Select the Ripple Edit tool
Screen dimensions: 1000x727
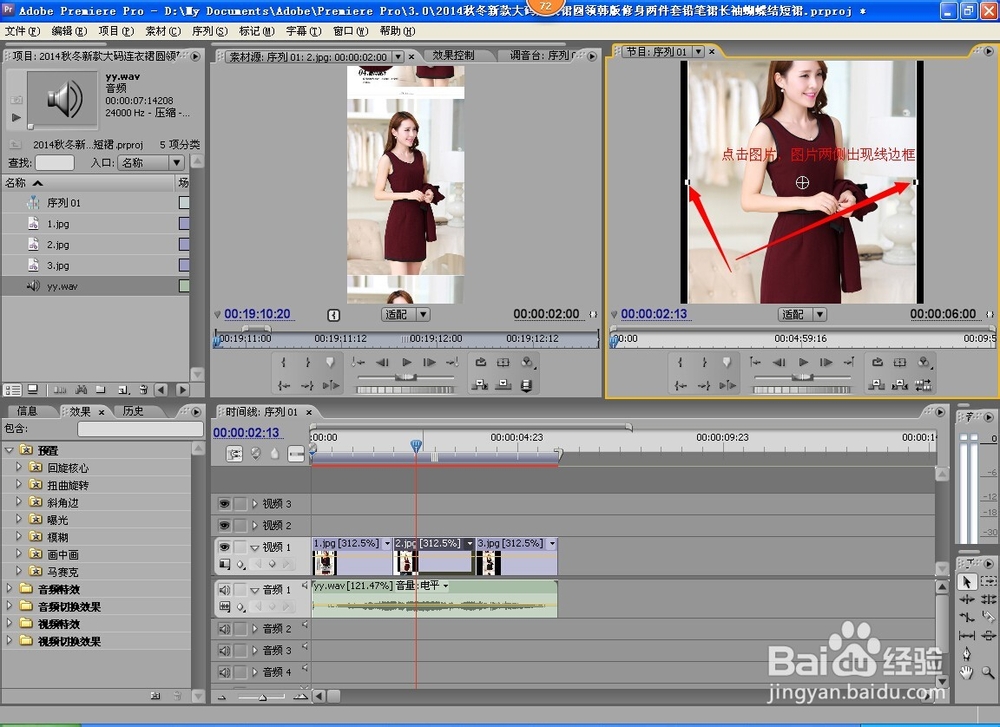point(966,599)
